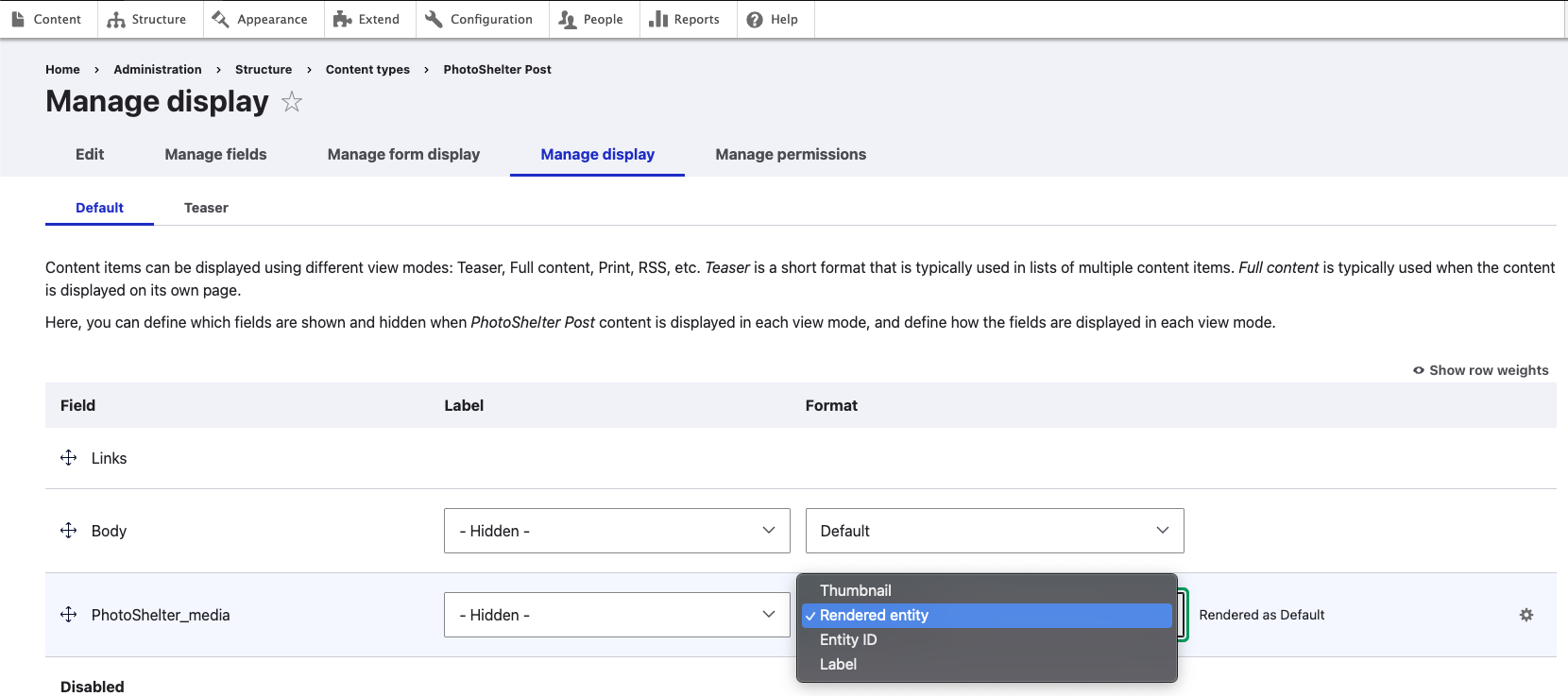The height and width of the screenshot is (696, 1568).
Task: Click the Label column header
Action: point(464,405)
